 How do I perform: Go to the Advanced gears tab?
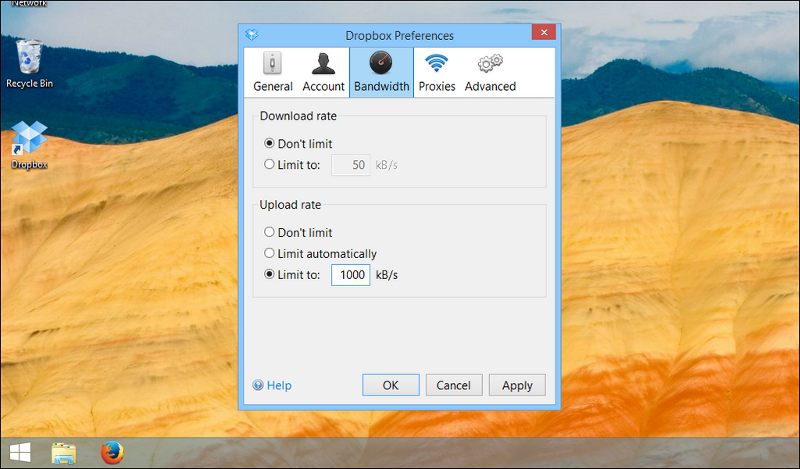(490, 72)
